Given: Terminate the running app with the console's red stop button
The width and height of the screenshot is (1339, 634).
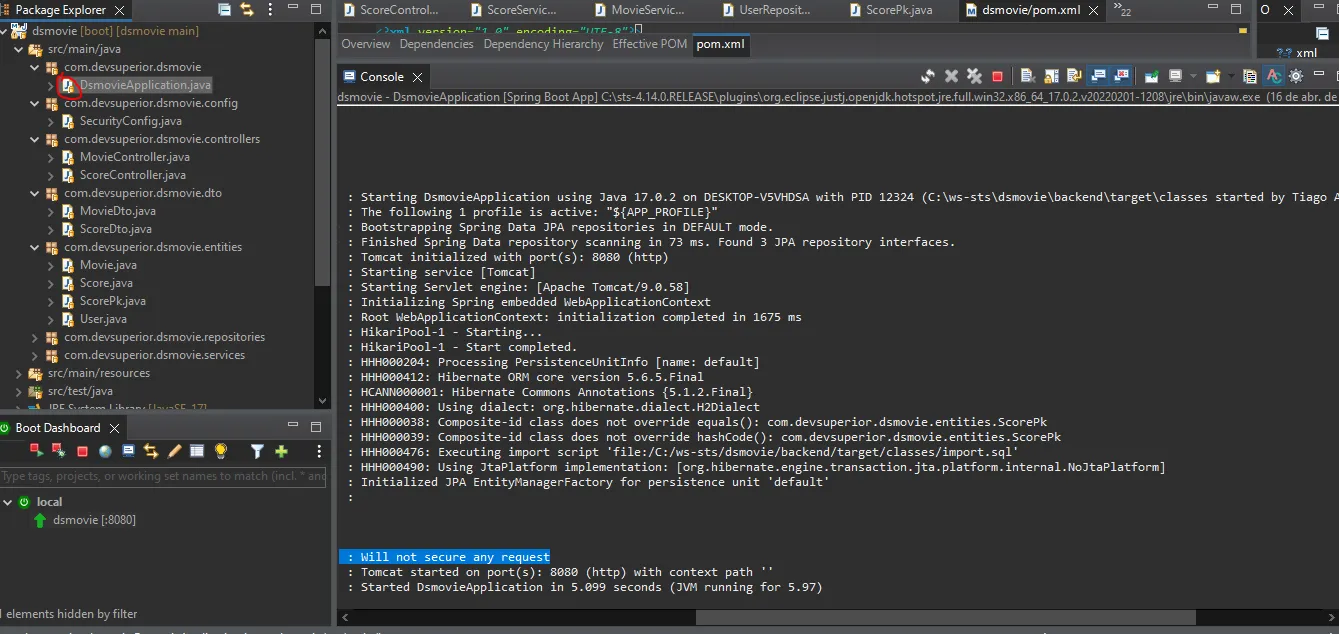Looking at the screenshot, I should pyautogui.click(x=997, y=76).
